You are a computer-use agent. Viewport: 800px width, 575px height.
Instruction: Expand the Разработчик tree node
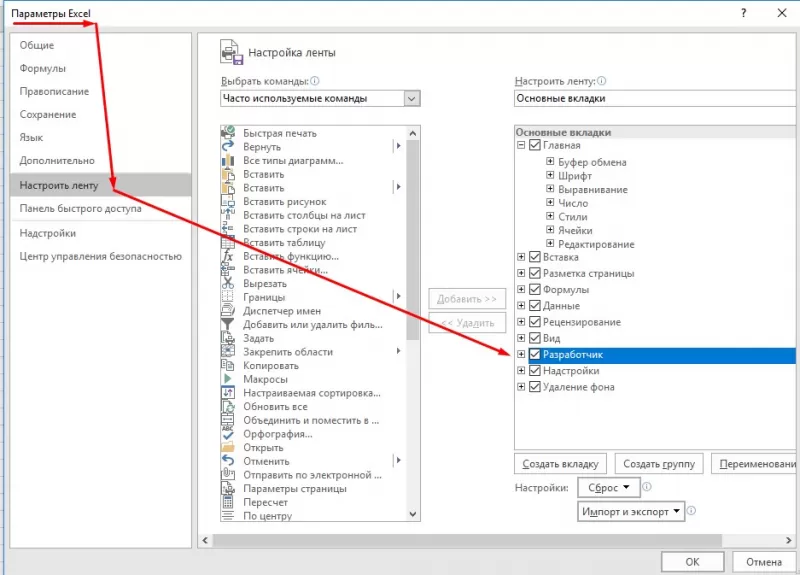click(521, 354)
